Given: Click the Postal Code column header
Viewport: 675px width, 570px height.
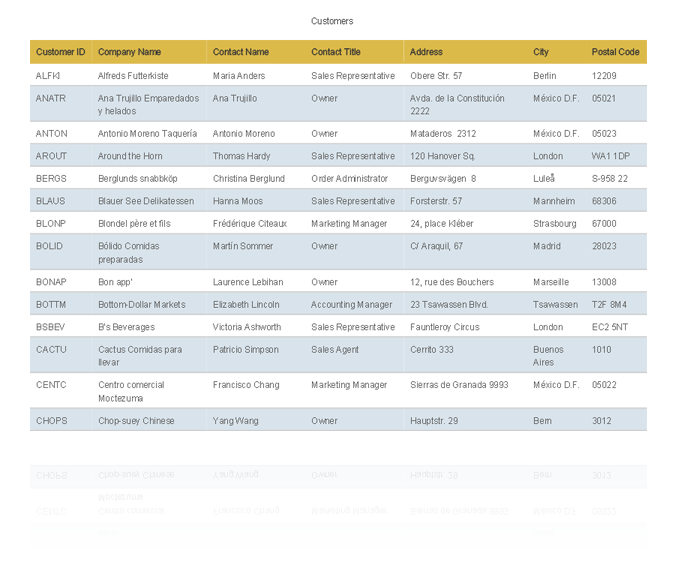Looking at the screenshot, I should coord(615,52).
